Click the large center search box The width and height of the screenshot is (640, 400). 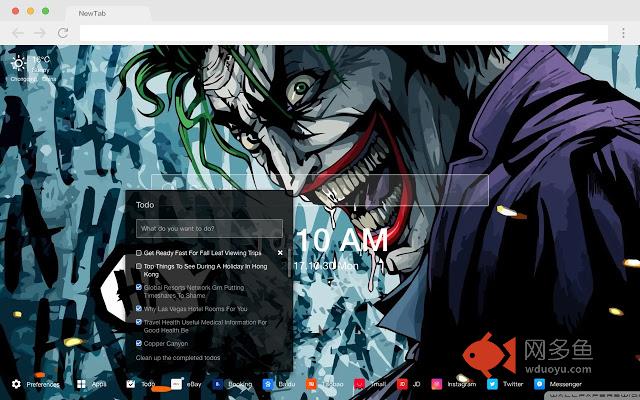coord(320,189)
